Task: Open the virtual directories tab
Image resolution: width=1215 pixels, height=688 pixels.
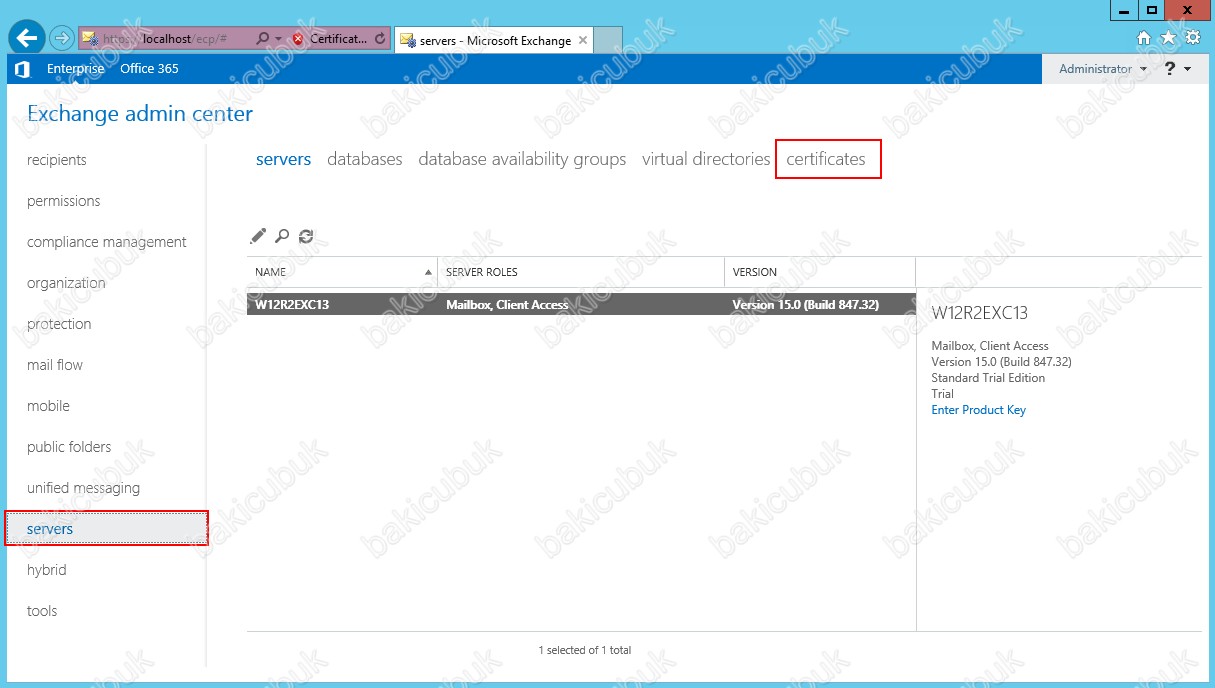Action: pyautogui.click(x=706, y=159)
